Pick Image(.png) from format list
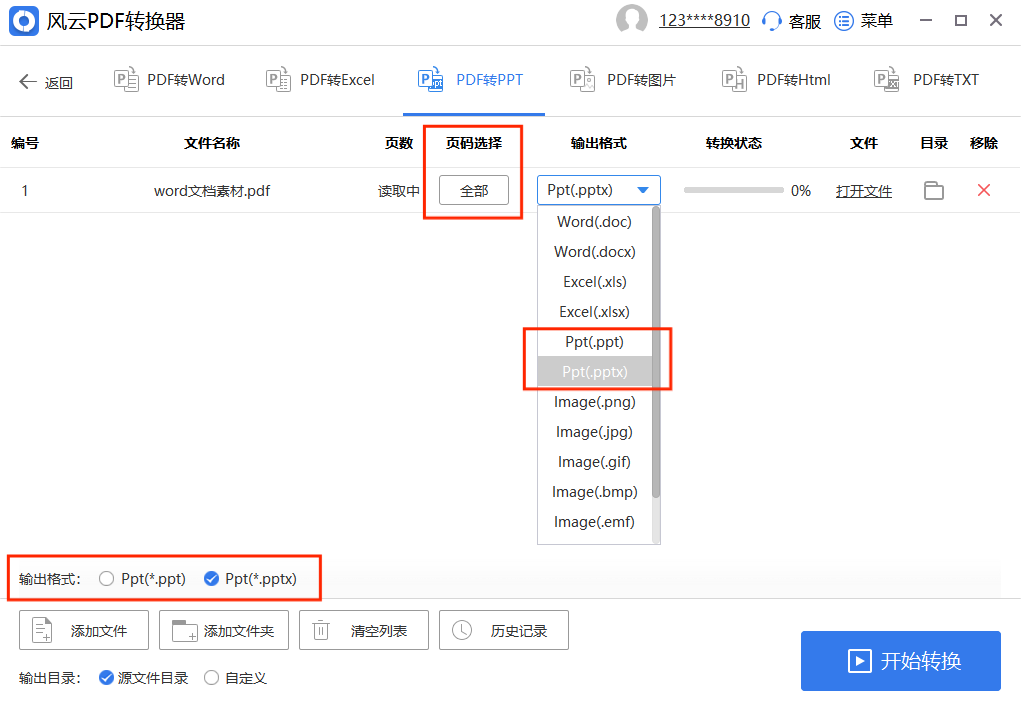Viewport: 1021px width, 708px height. [x=594, y=401]
